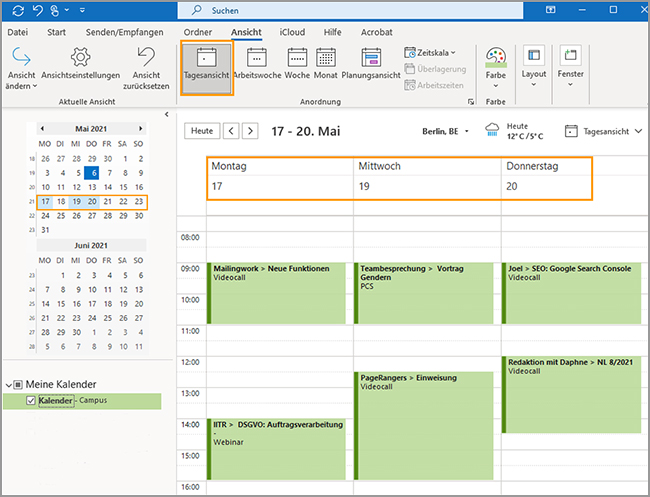Open the touch/mouse mode icon
650x497 pixels.
55,10
